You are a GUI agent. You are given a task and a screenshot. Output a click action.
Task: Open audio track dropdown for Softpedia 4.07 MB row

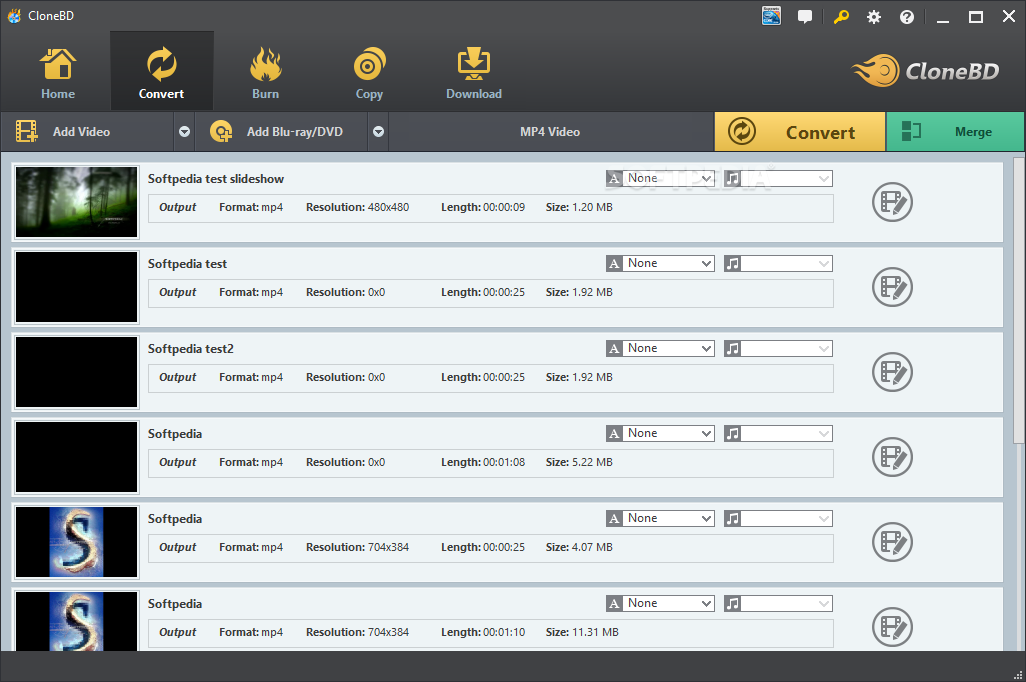(778, 518)
